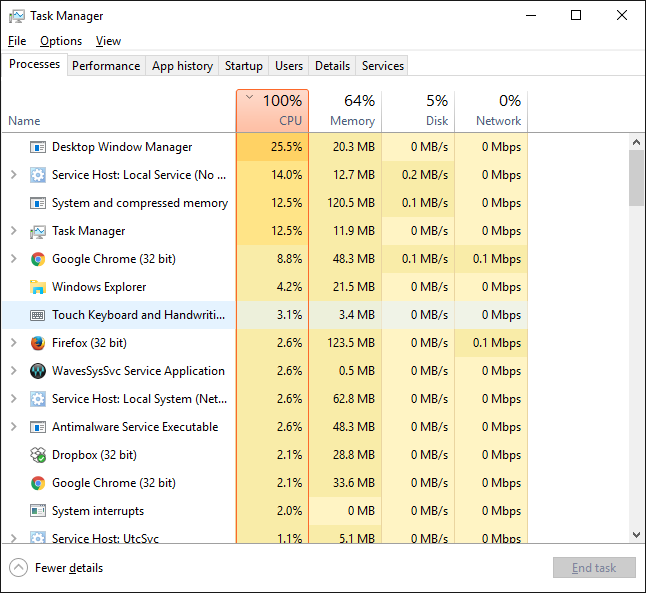Switch to the Startup tab
The image size is (646, 593).
point(243,66)
